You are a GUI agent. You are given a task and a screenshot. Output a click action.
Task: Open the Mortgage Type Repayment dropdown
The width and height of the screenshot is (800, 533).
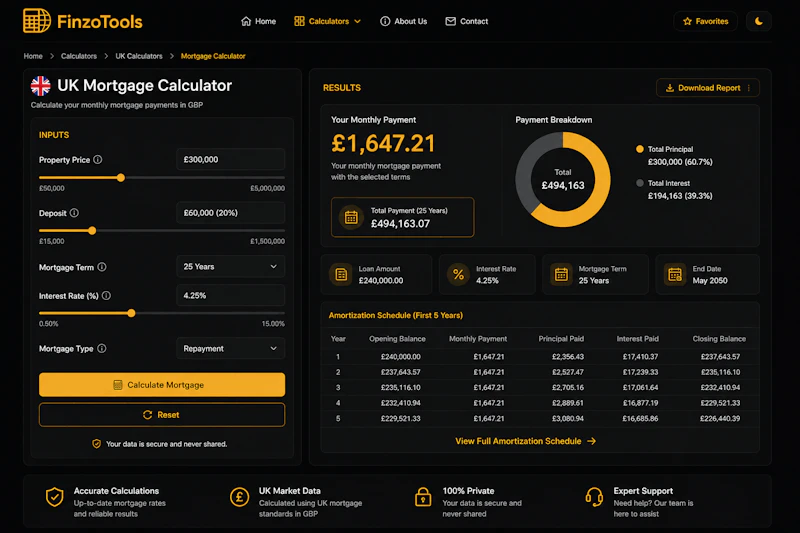tap(231, 348)
